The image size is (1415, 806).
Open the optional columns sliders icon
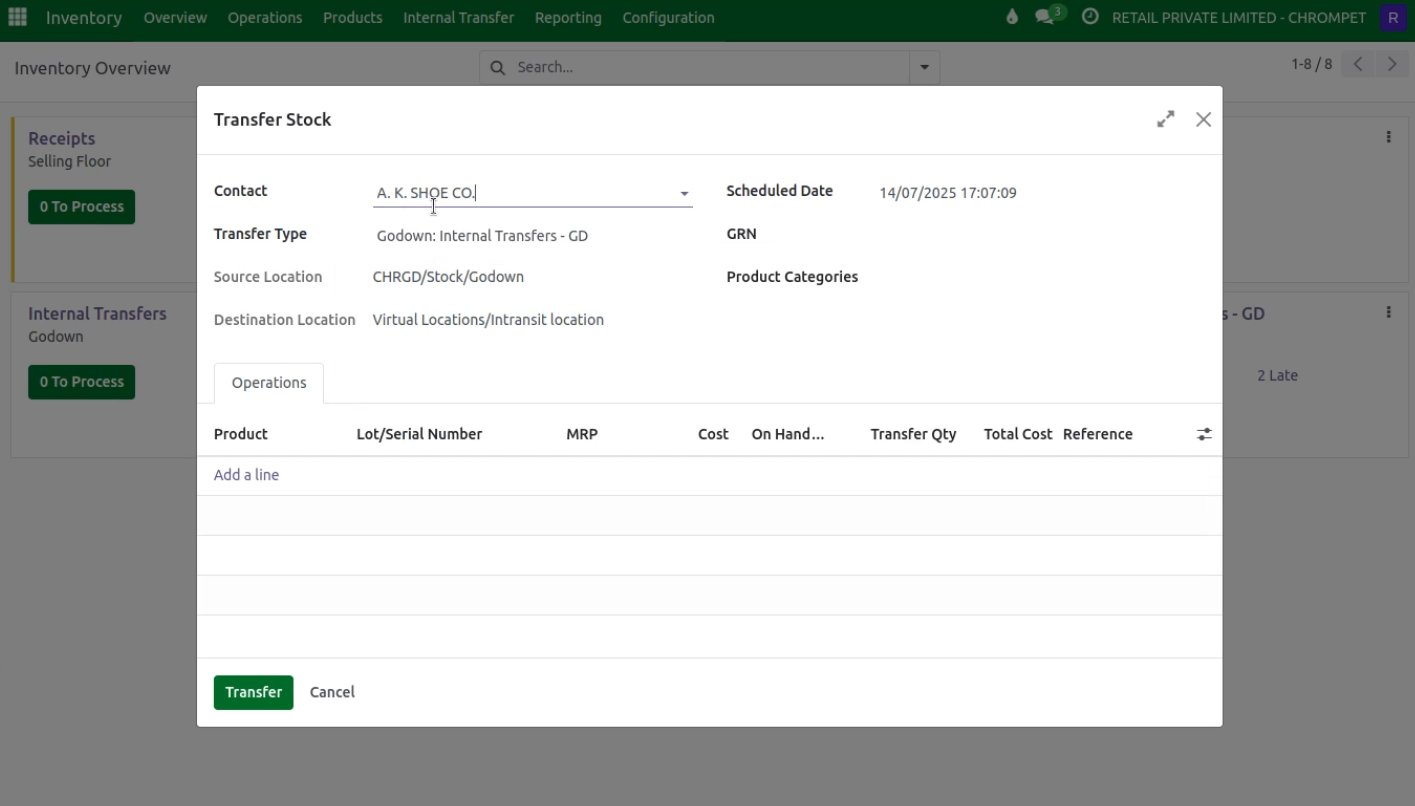tap(1204, 434)
